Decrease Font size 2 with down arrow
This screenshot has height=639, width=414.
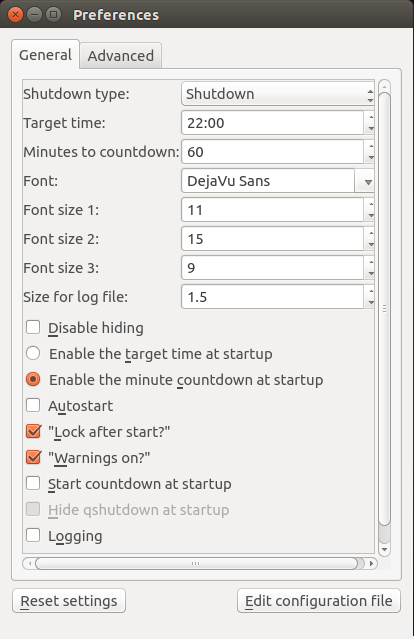pyautogui.click(x=370, y=245)
